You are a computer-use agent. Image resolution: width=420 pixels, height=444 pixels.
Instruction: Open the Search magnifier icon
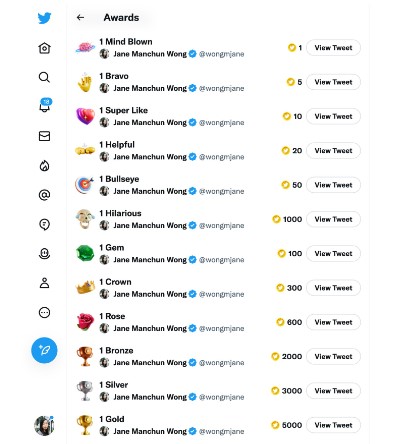[x=44, y=77]
